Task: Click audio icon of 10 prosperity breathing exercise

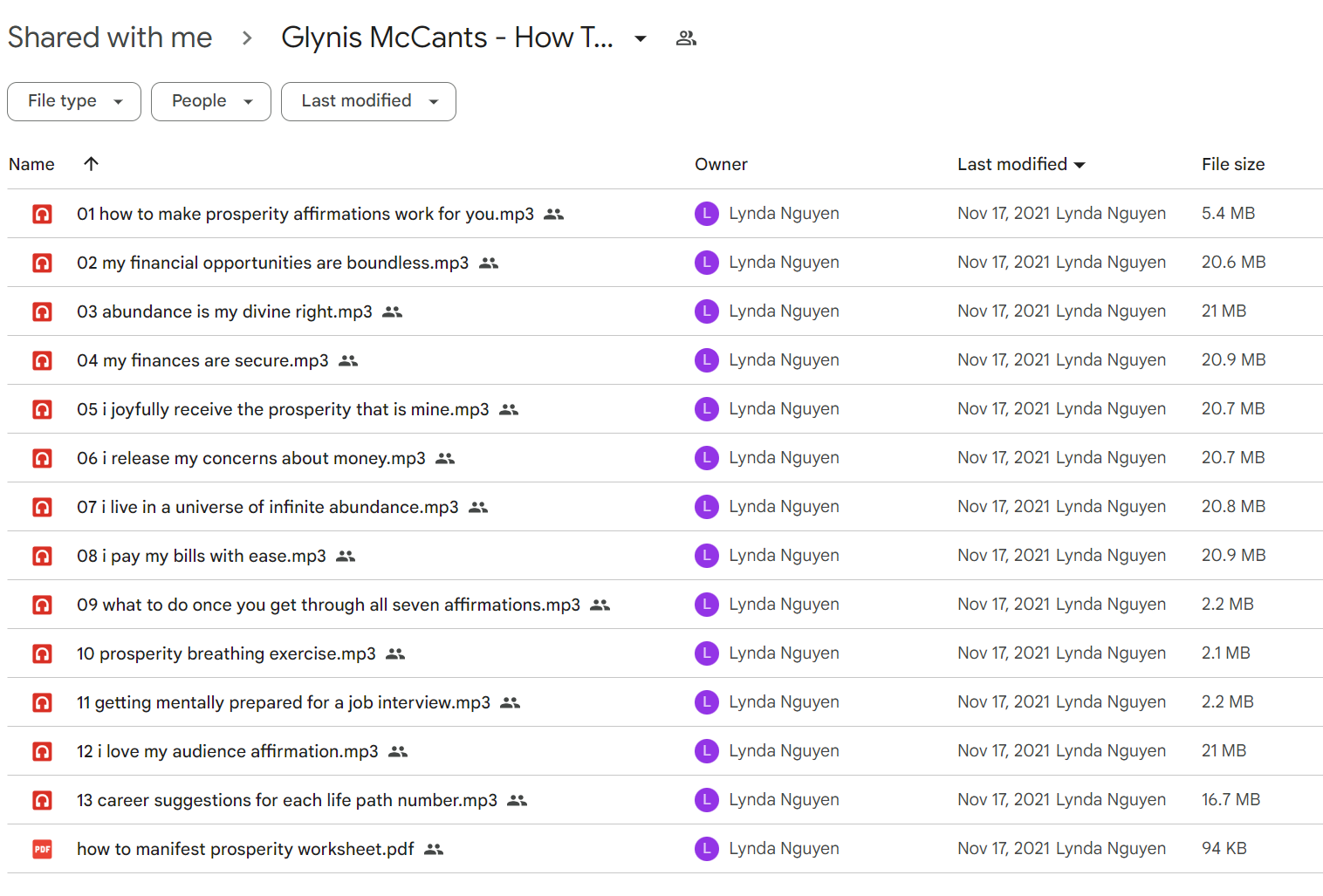Action: pos(42,653)
